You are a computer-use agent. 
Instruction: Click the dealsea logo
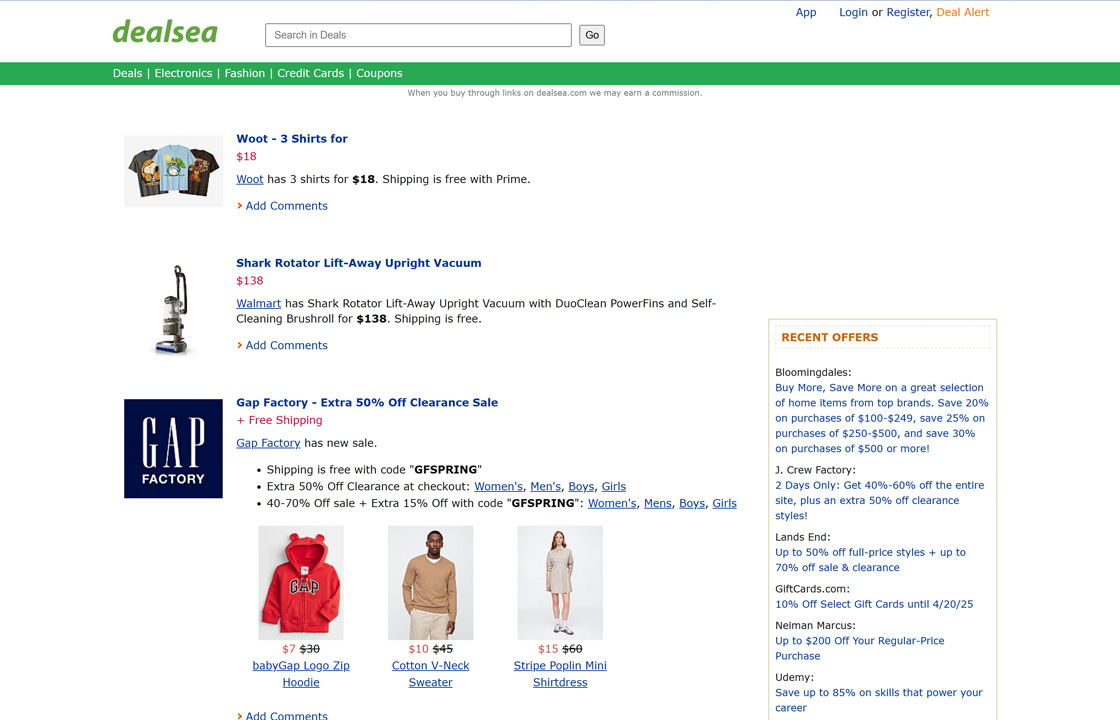(165, 32)
